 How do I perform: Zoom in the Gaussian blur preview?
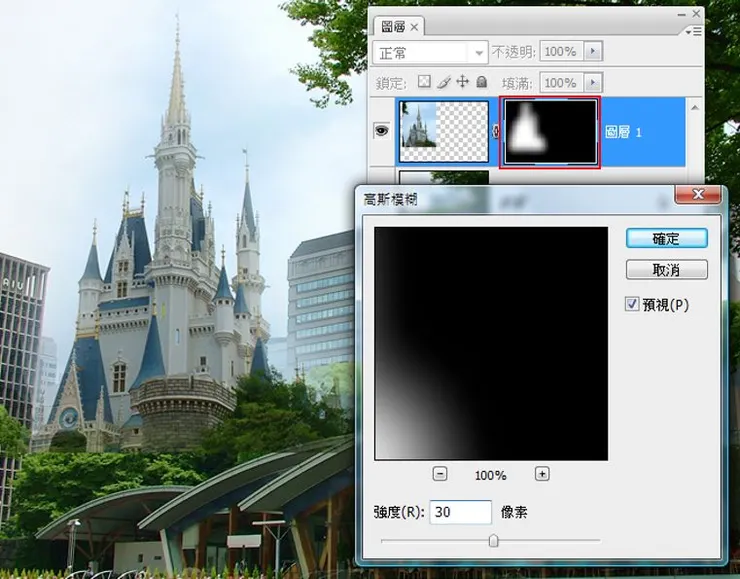pyautogui.click(x=542, y=474)
